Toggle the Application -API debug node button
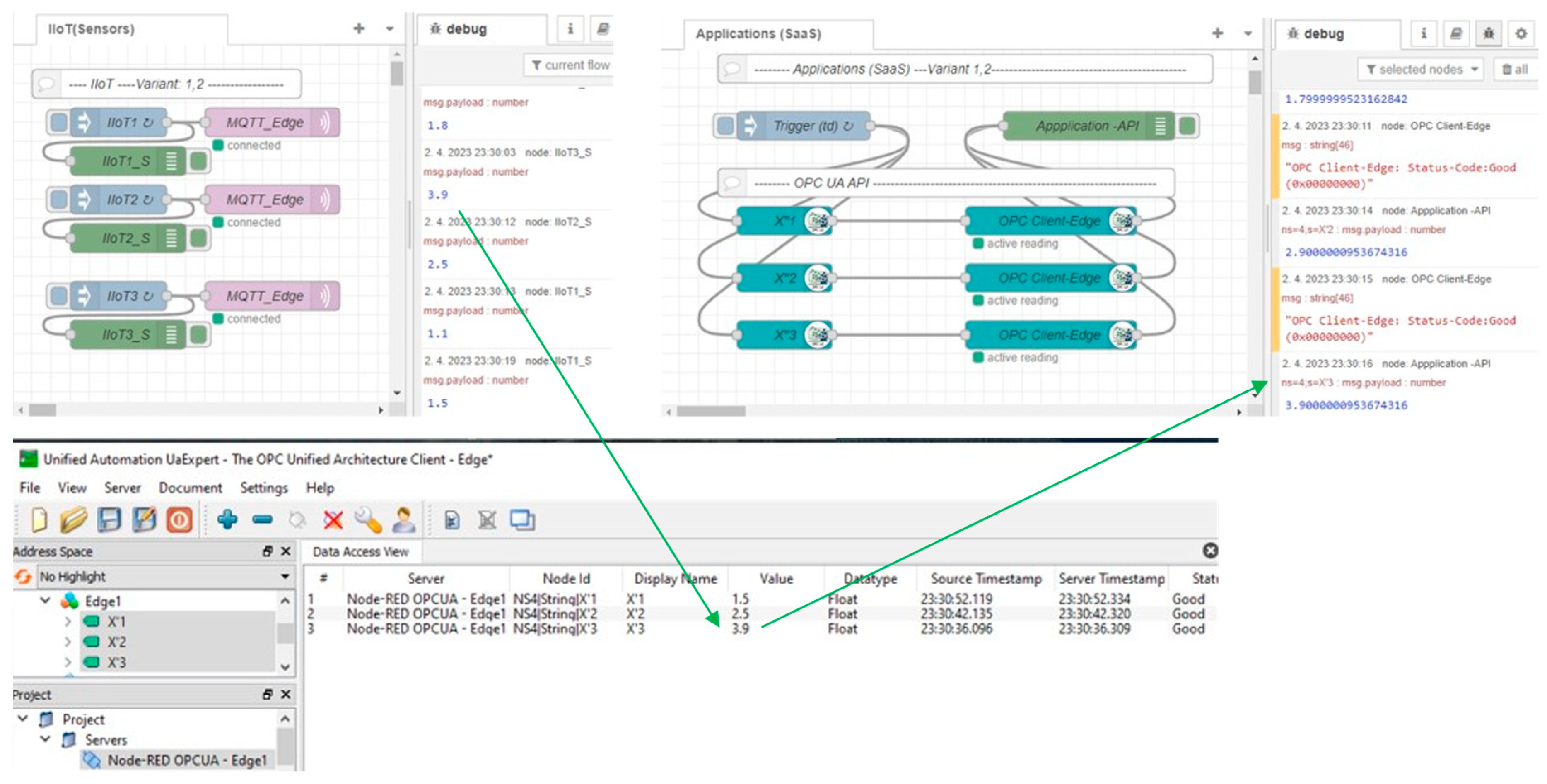The image size is (1547, 784). click(x=1187, y=126)
